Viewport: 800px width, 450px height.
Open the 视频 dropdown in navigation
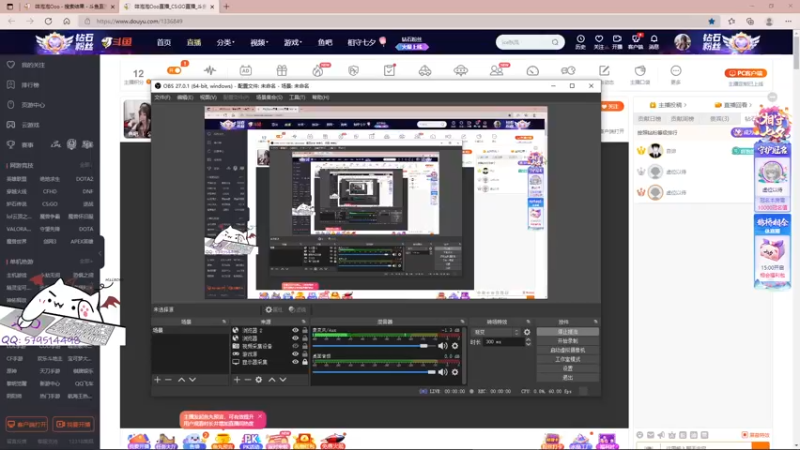click(x=259, y=42)
